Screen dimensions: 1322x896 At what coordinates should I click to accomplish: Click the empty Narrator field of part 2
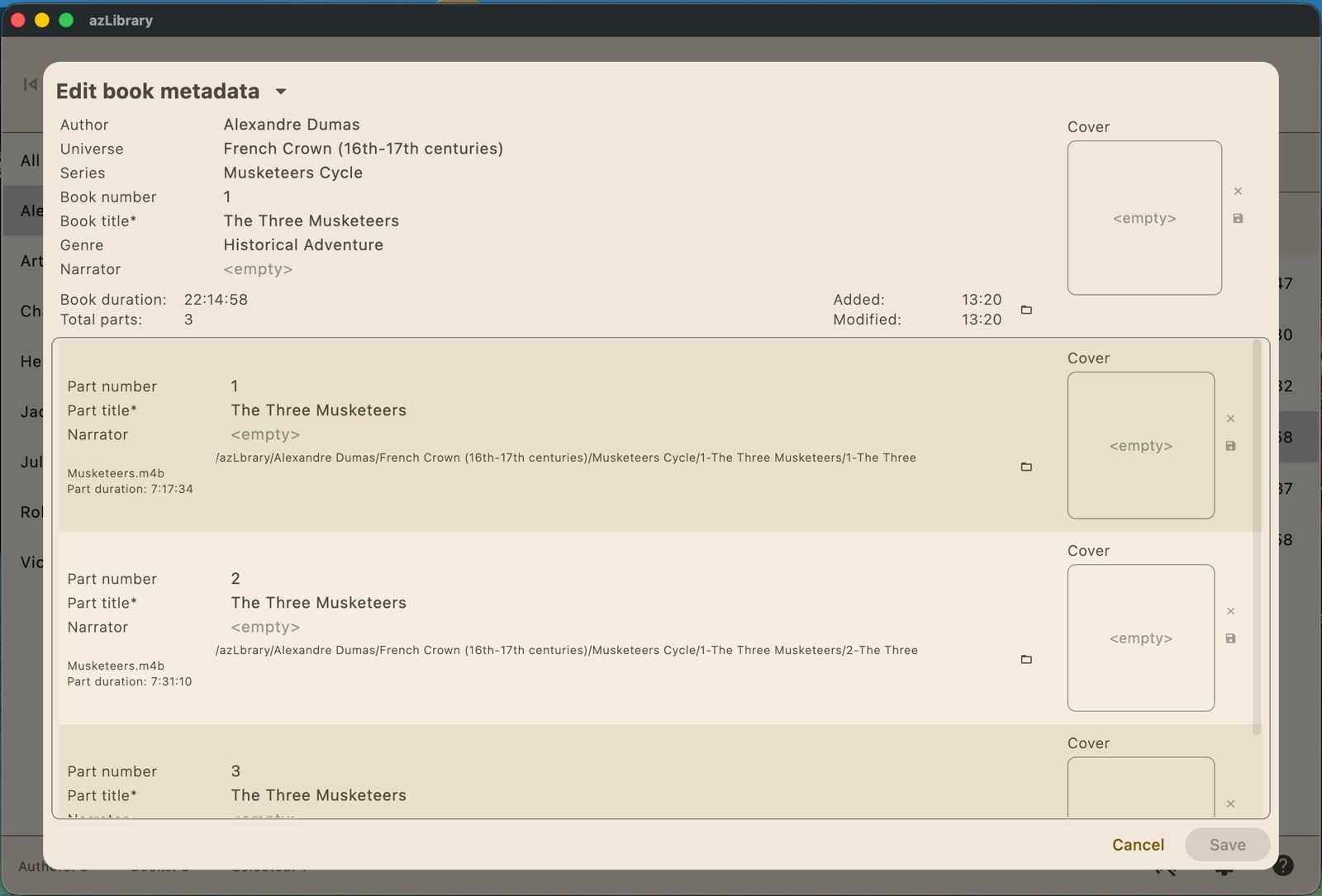pyautogui.click(x=265, y=627)
